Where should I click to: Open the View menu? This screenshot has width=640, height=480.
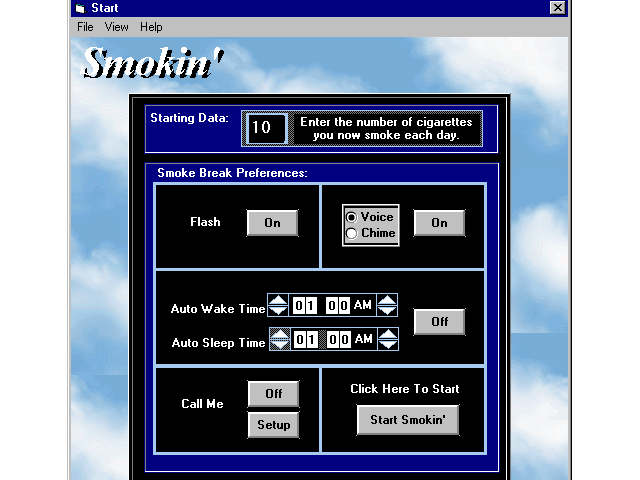coord(117,27)
